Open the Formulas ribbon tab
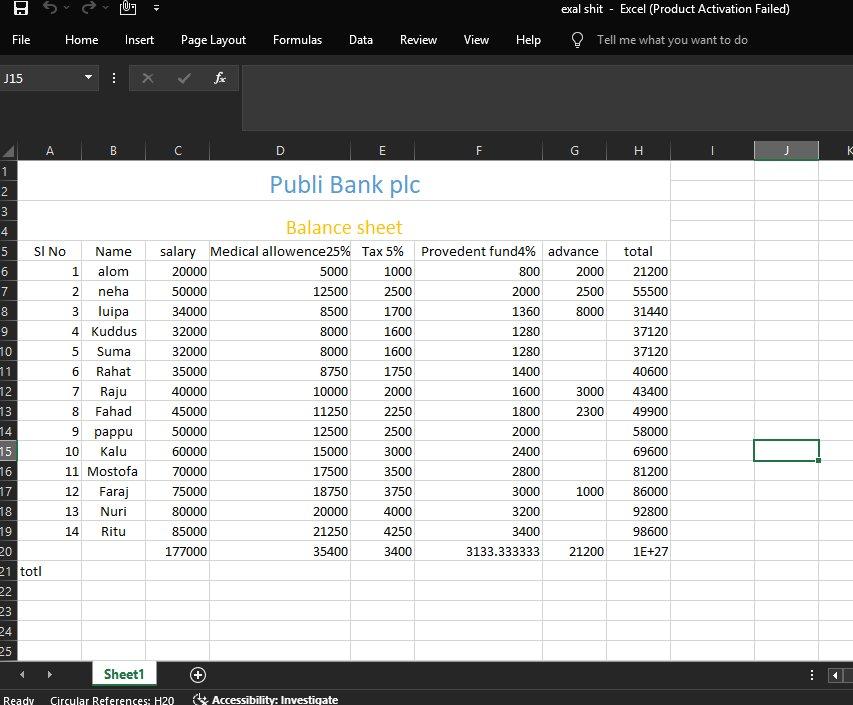This screenshot has height=705, width=853. [x=298, y=40]
